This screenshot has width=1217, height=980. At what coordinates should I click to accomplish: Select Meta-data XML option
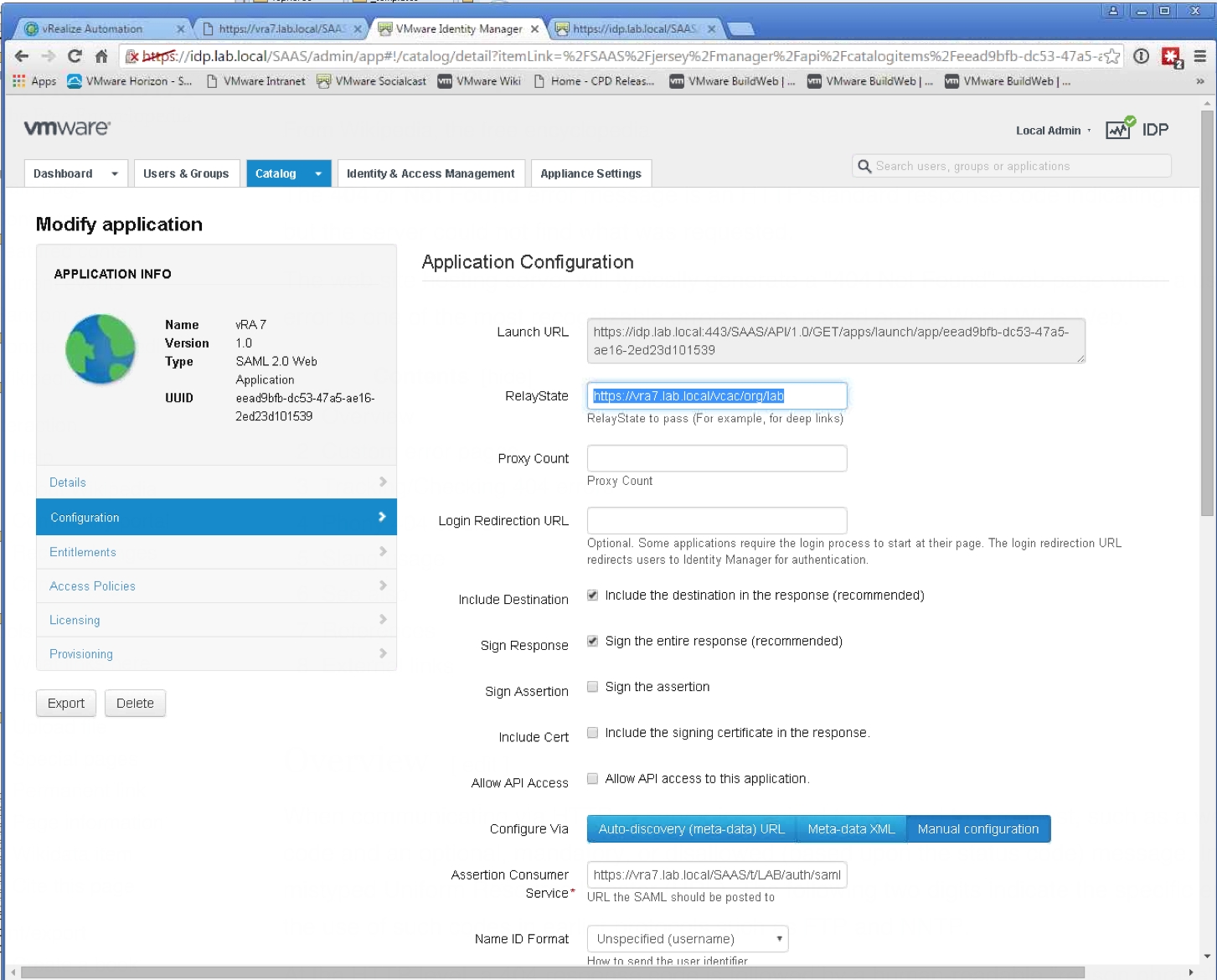click(x=851, y=829)
